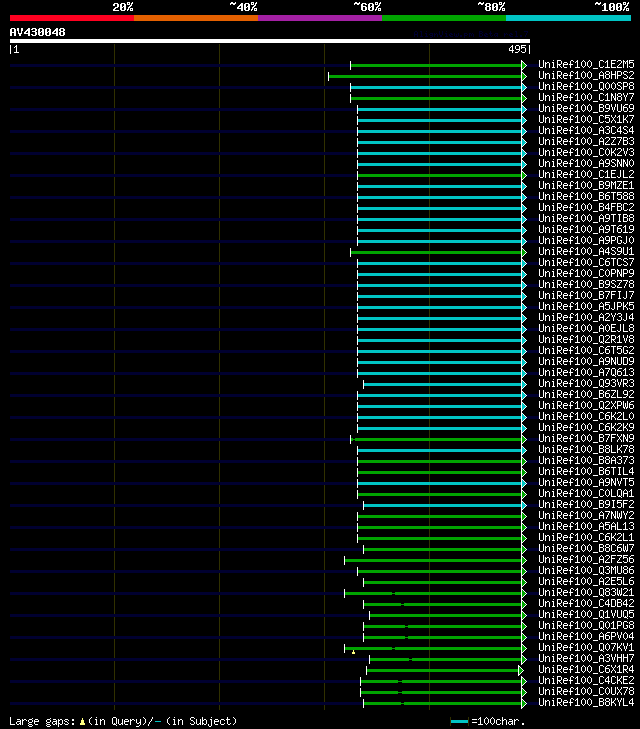This screenshot has height=729, width=640.
Task: Open hit UniRef100_A2E5L6
Action: tap(586, 582)
